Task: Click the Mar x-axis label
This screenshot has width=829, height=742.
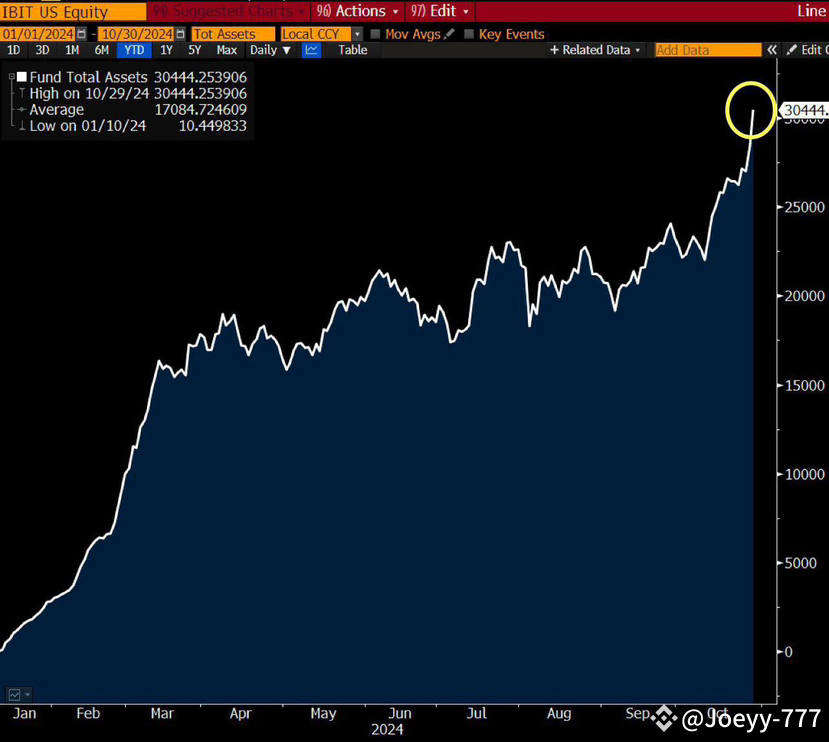Action: pos(162,713)
